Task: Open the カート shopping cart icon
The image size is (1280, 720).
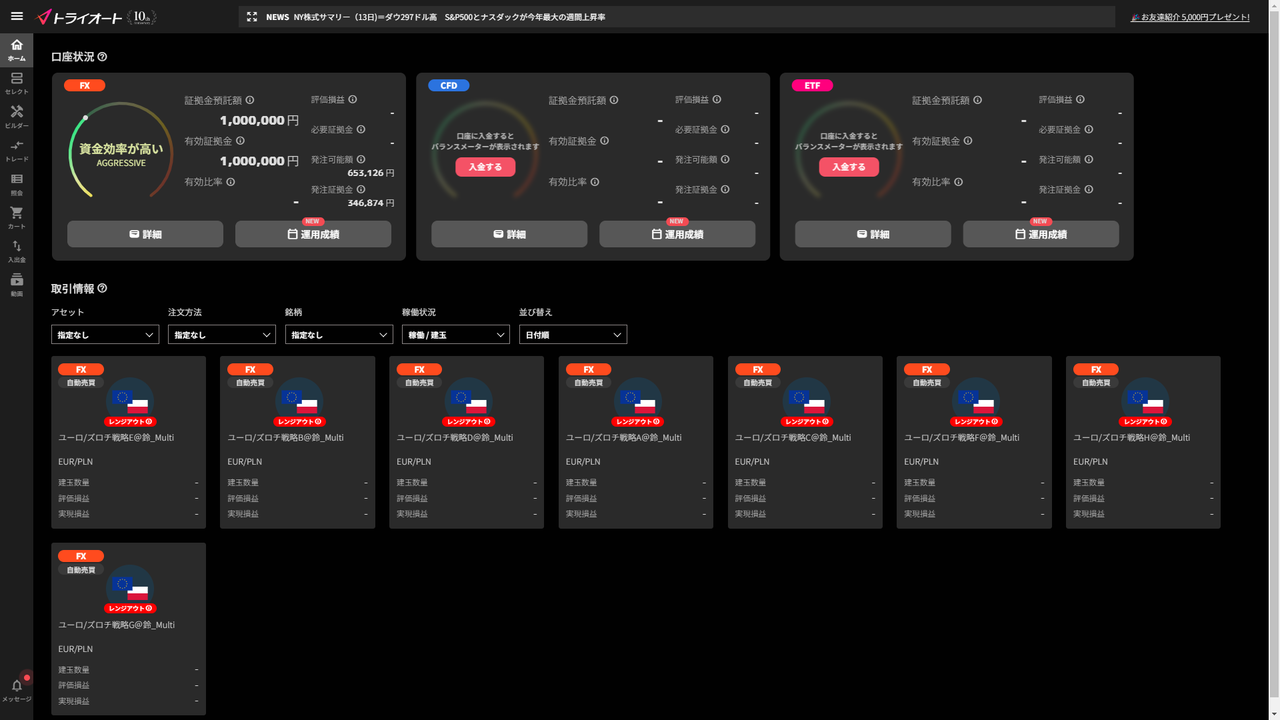Action: [16, 218]
